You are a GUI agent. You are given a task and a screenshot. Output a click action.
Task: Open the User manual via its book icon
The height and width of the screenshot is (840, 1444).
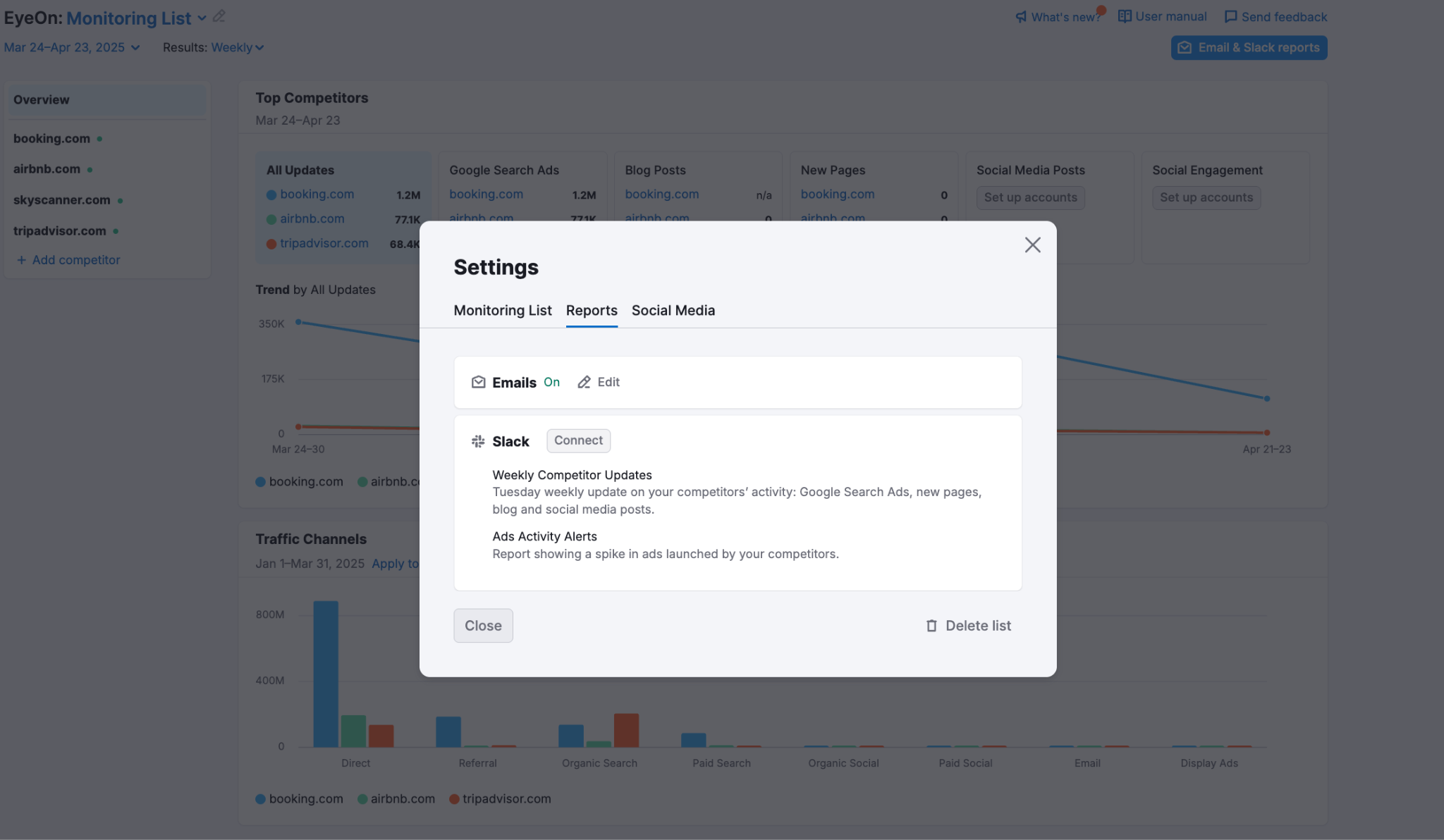coord(1124,16)
